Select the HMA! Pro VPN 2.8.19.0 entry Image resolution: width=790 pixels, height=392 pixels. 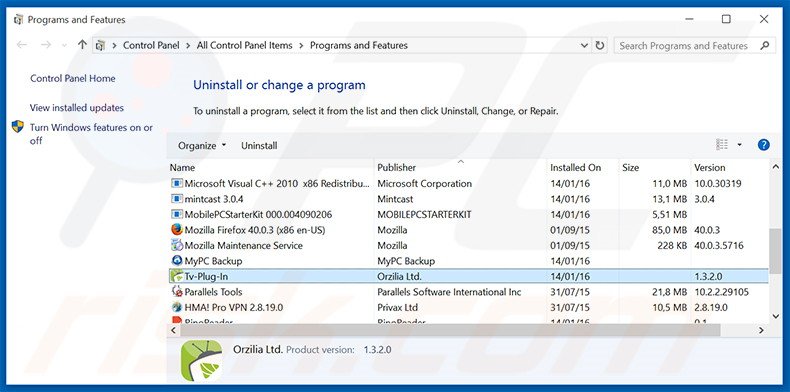click(234, 307)
